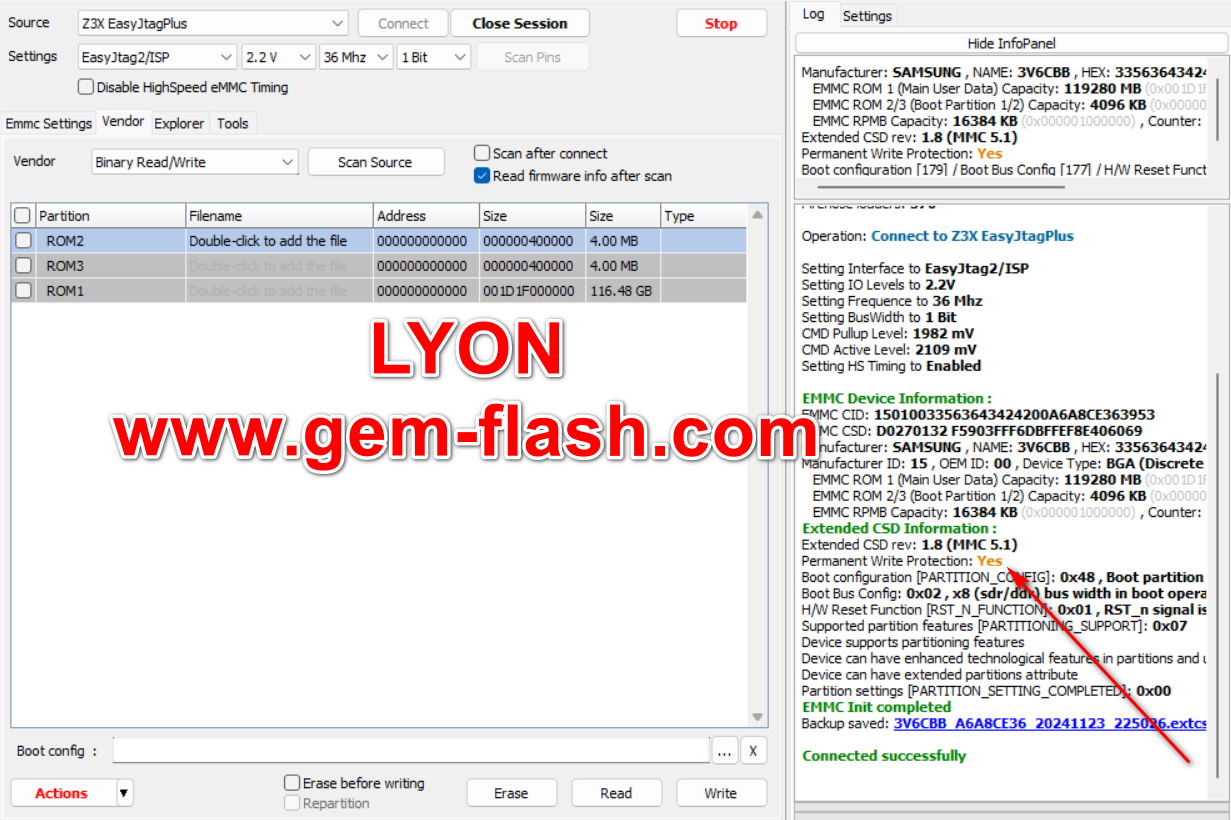The height and width of the screenshot is (820, 1231).
Task: Enable Scan after connect checkbox
Action: click(482, 153)
